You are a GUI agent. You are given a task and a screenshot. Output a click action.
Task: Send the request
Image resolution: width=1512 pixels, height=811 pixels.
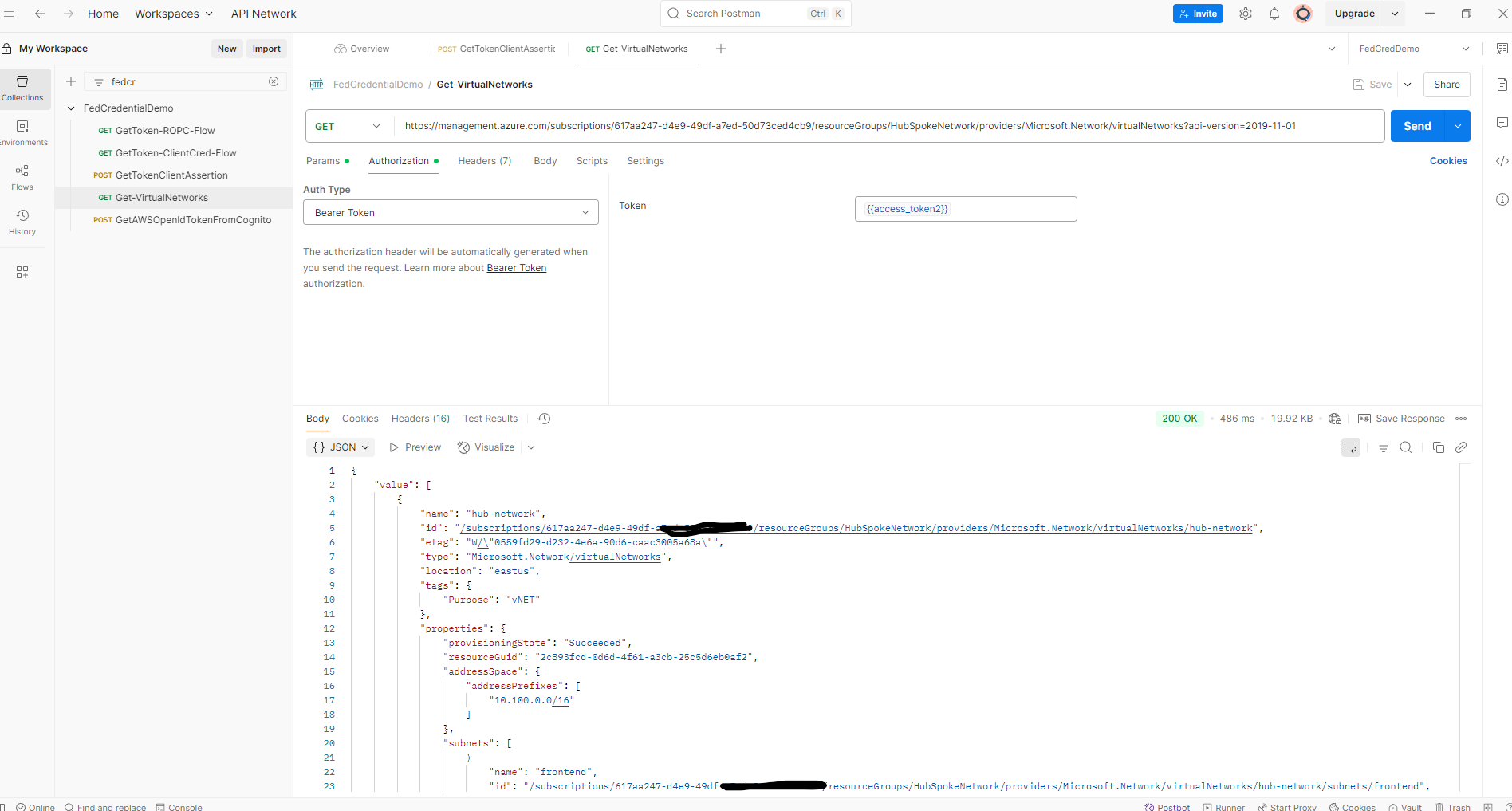click(1418, 126)
